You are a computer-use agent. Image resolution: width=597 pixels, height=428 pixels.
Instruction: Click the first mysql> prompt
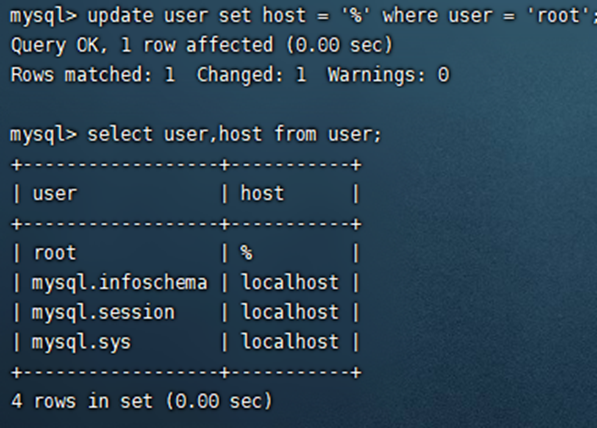[x=43, y=16]
